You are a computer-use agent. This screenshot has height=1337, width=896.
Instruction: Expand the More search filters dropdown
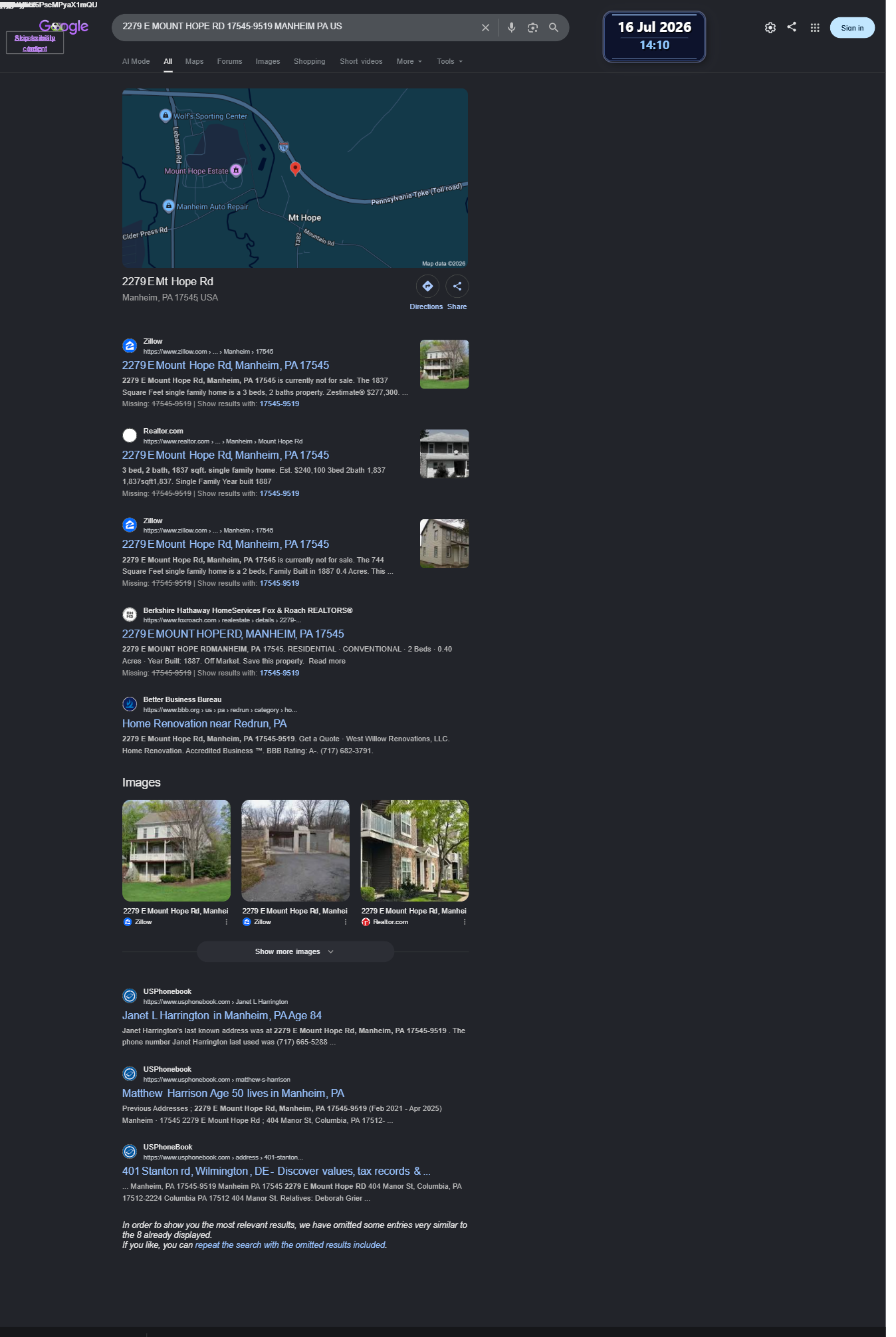[409, 62]
